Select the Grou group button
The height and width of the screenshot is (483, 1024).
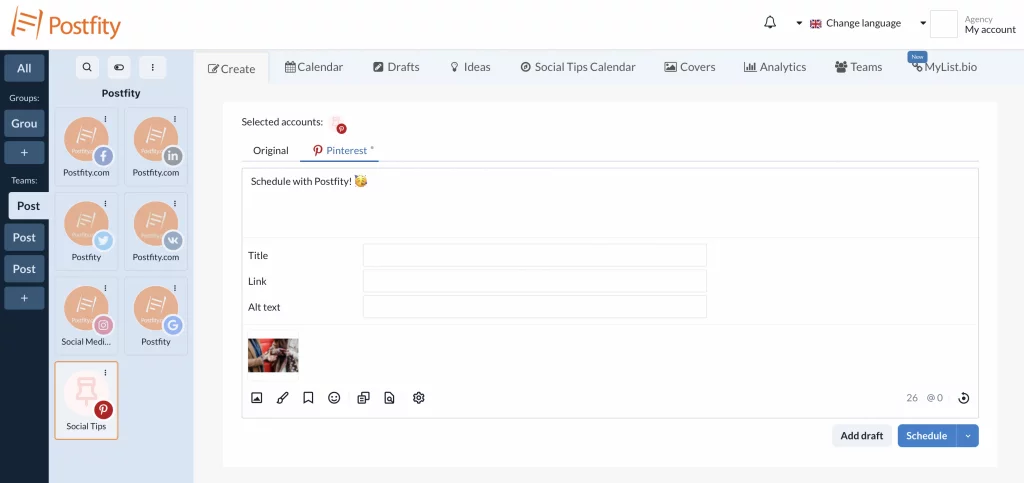[x=24, y=123]
